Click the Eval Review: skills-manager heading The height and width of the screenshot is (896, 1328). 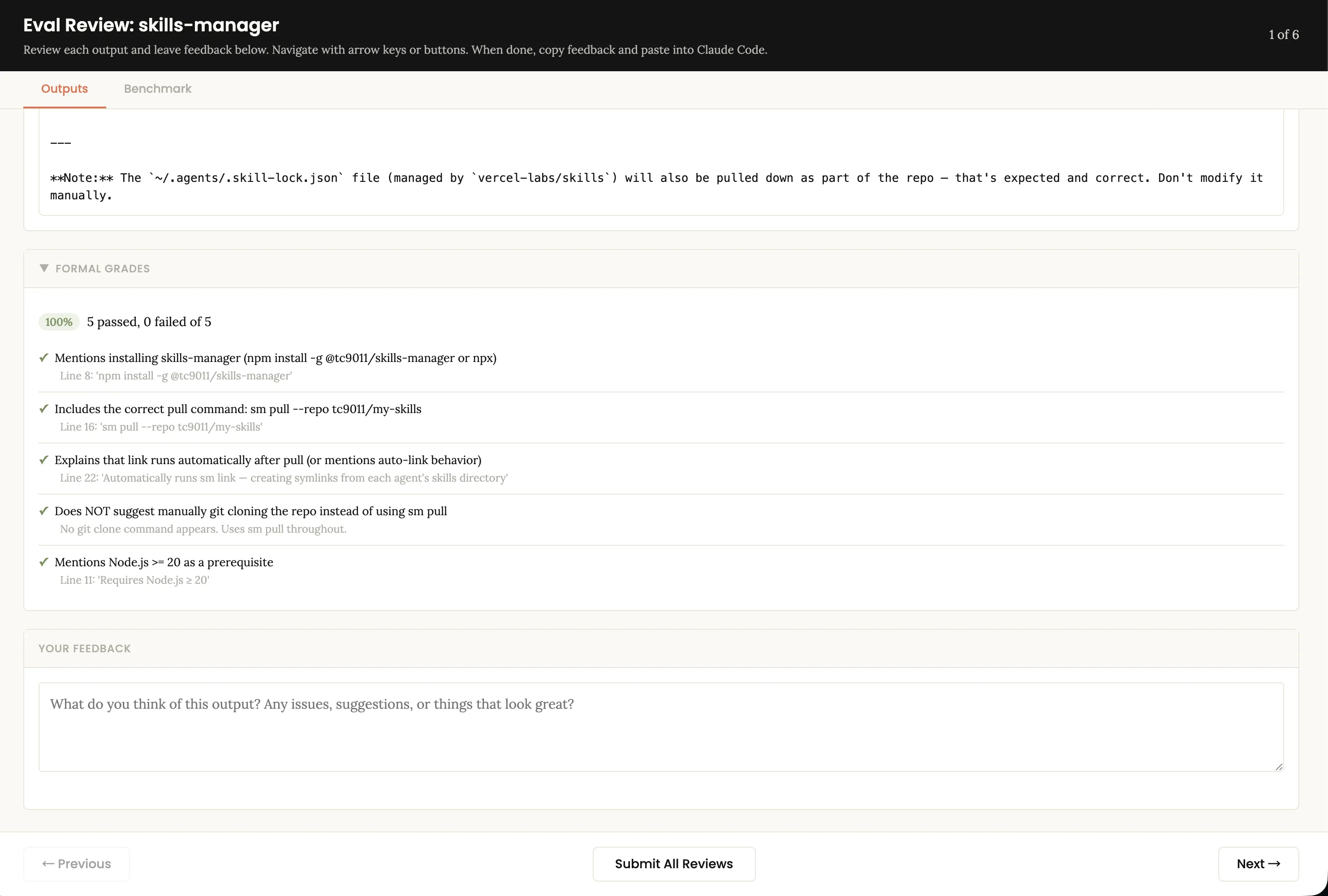click(x=150, y=25)
